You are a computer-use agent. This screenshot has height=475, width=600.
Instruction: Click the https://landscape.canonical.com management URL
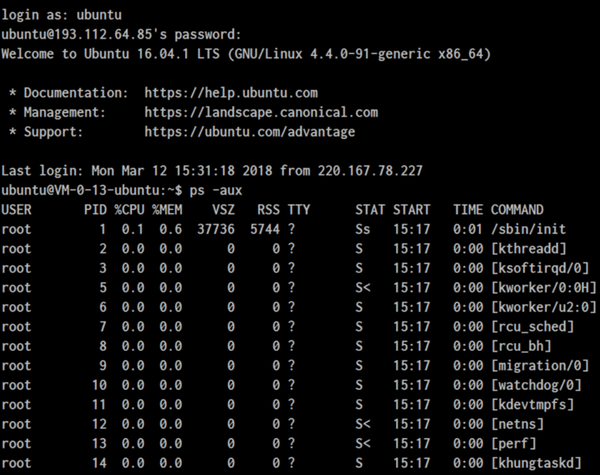(261, 113)
